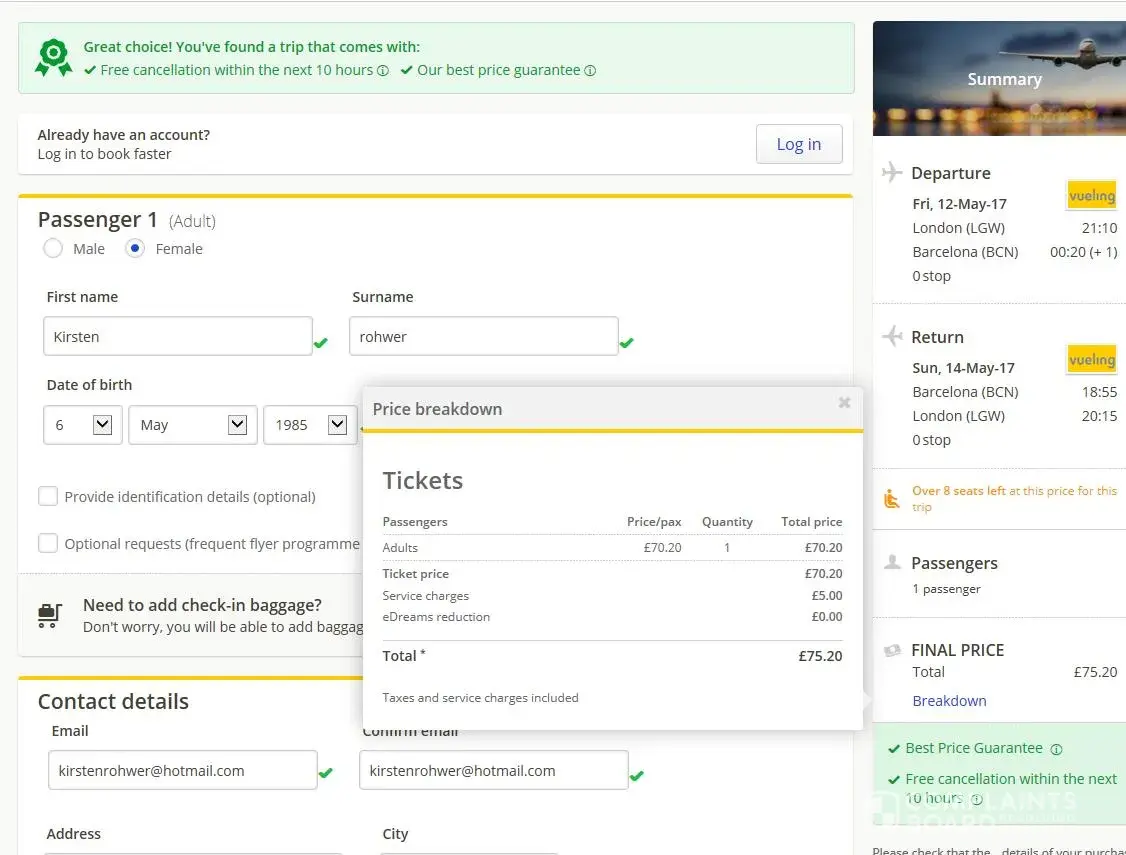This screenshot has width=1126, height=855.
Task: Click the Email input field
Action: tap(182, 771)
